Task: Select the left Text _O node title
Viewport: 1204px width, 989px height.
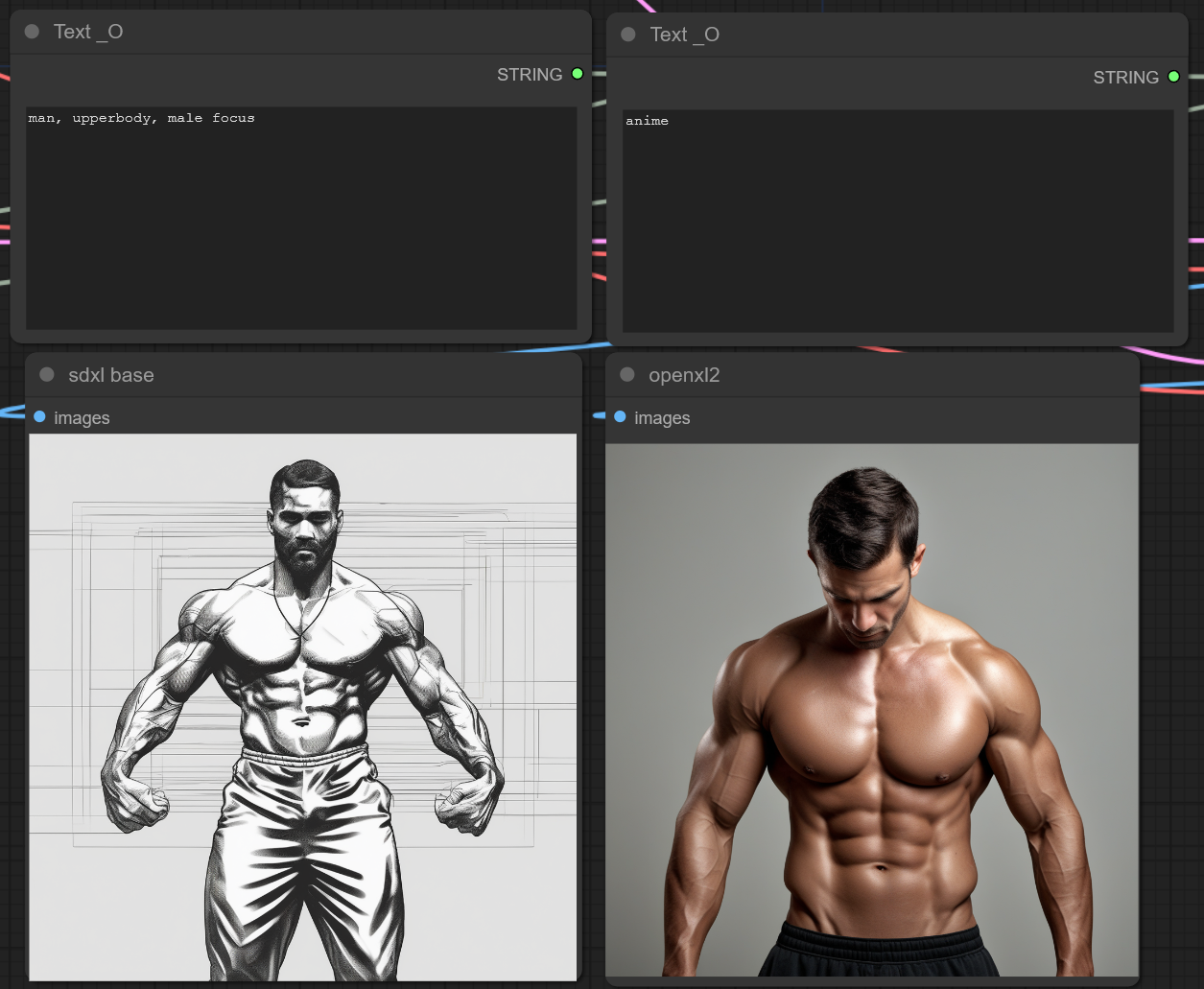Action: [88, 32]
